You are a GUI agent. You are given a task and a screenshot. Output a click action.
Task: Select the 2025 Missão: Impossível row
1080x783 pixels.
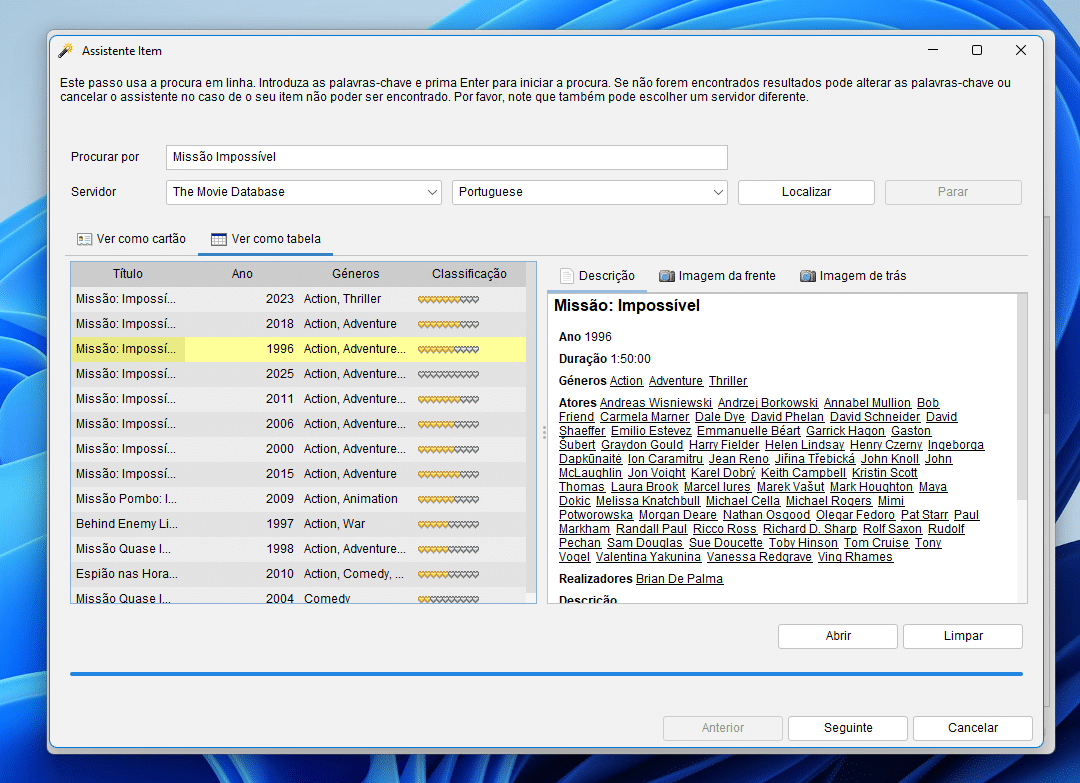point(298,374)
